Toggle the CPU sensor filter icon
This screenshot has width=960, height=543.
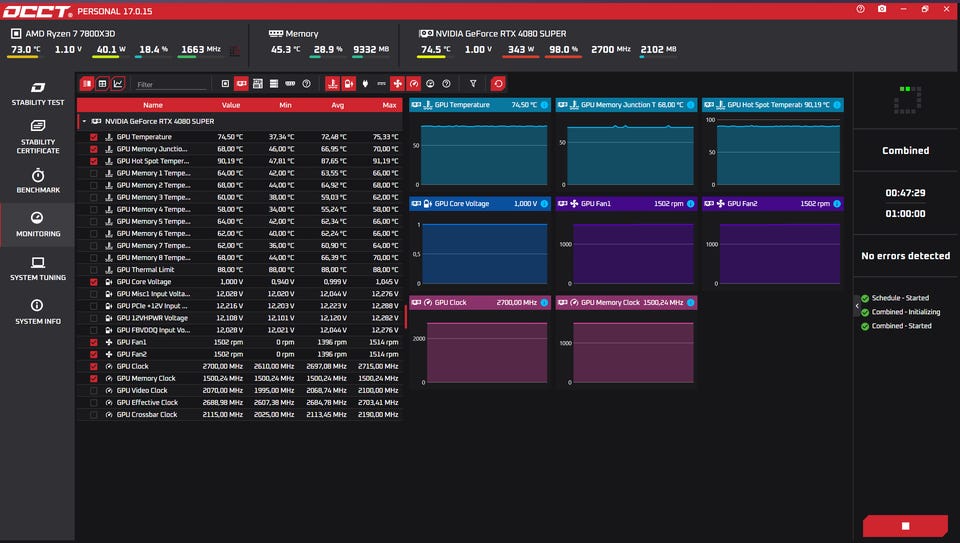pyautogui.click(x=225, y=84)
